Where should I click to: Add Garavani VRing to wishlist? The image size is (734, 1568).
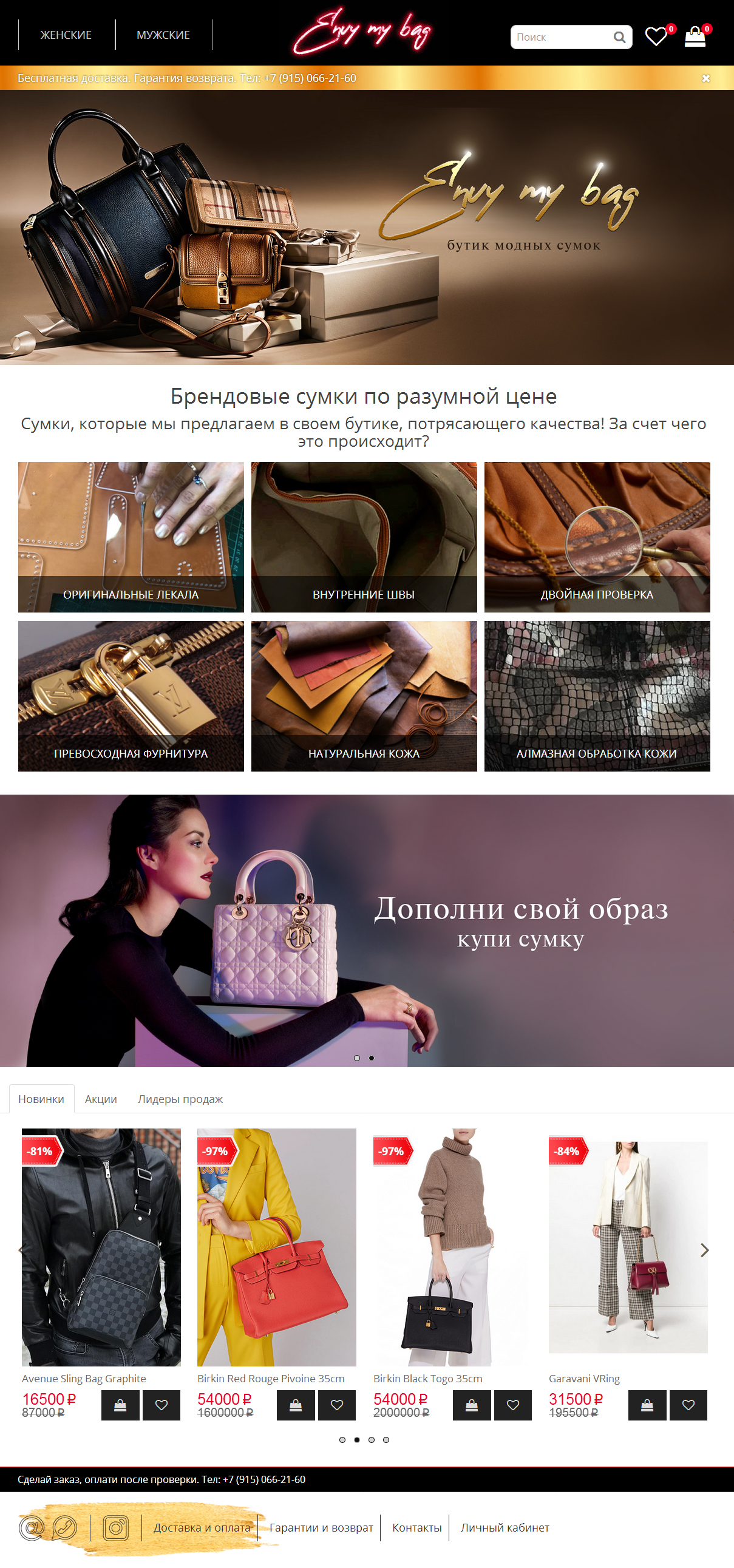click(688, 1405)
